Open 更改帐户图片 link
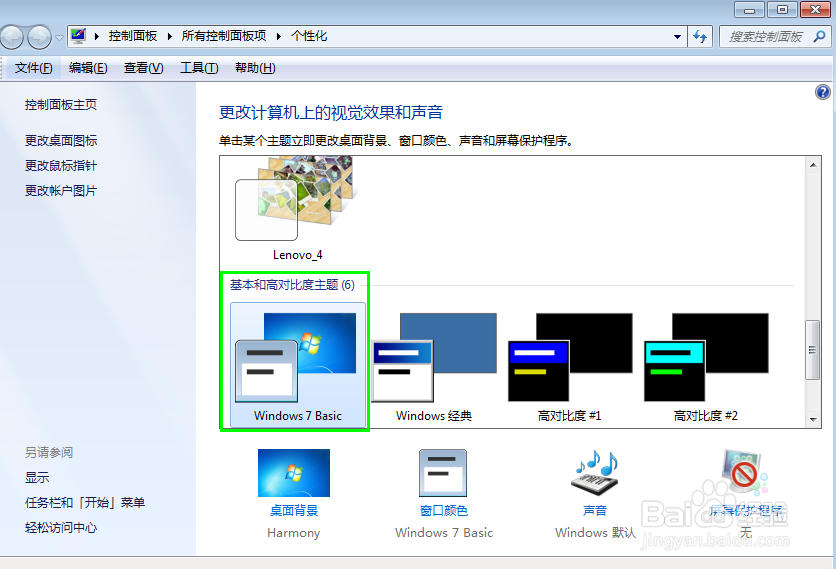The image size is (836, 569). (61, 190)
